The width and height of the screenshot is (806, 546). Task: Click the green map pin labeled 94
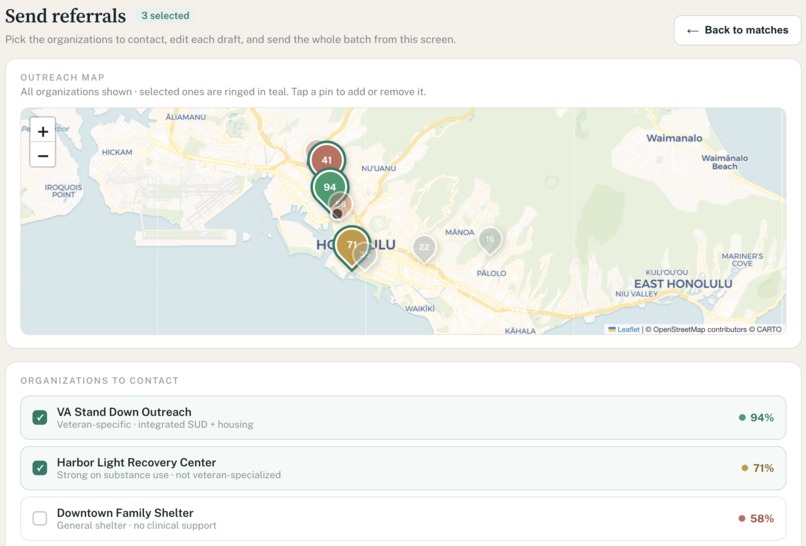pyautogui.click(x=329, y=188)
